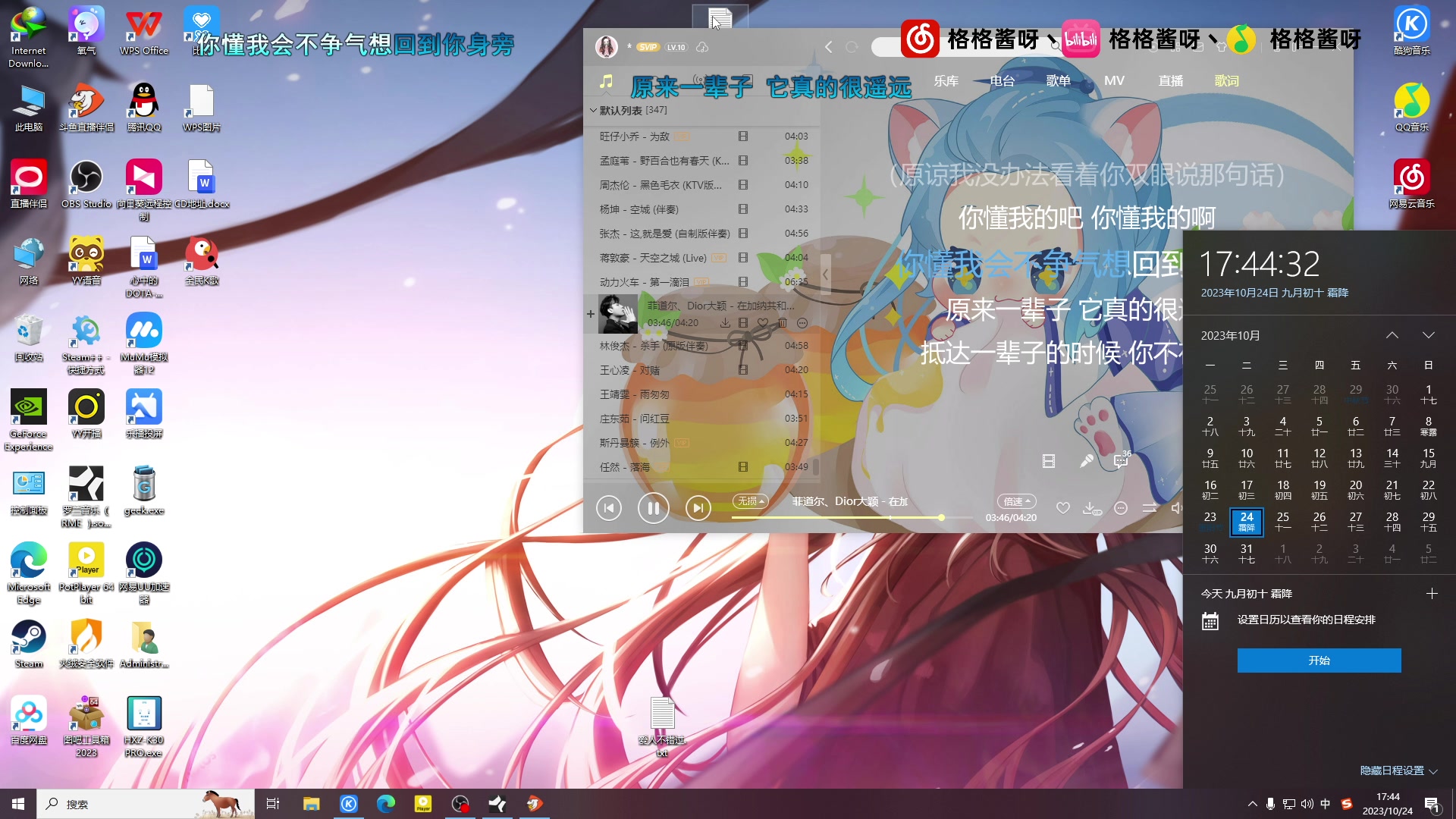
Task: Go to previous month in calendar
Action: click(1392, 335)
